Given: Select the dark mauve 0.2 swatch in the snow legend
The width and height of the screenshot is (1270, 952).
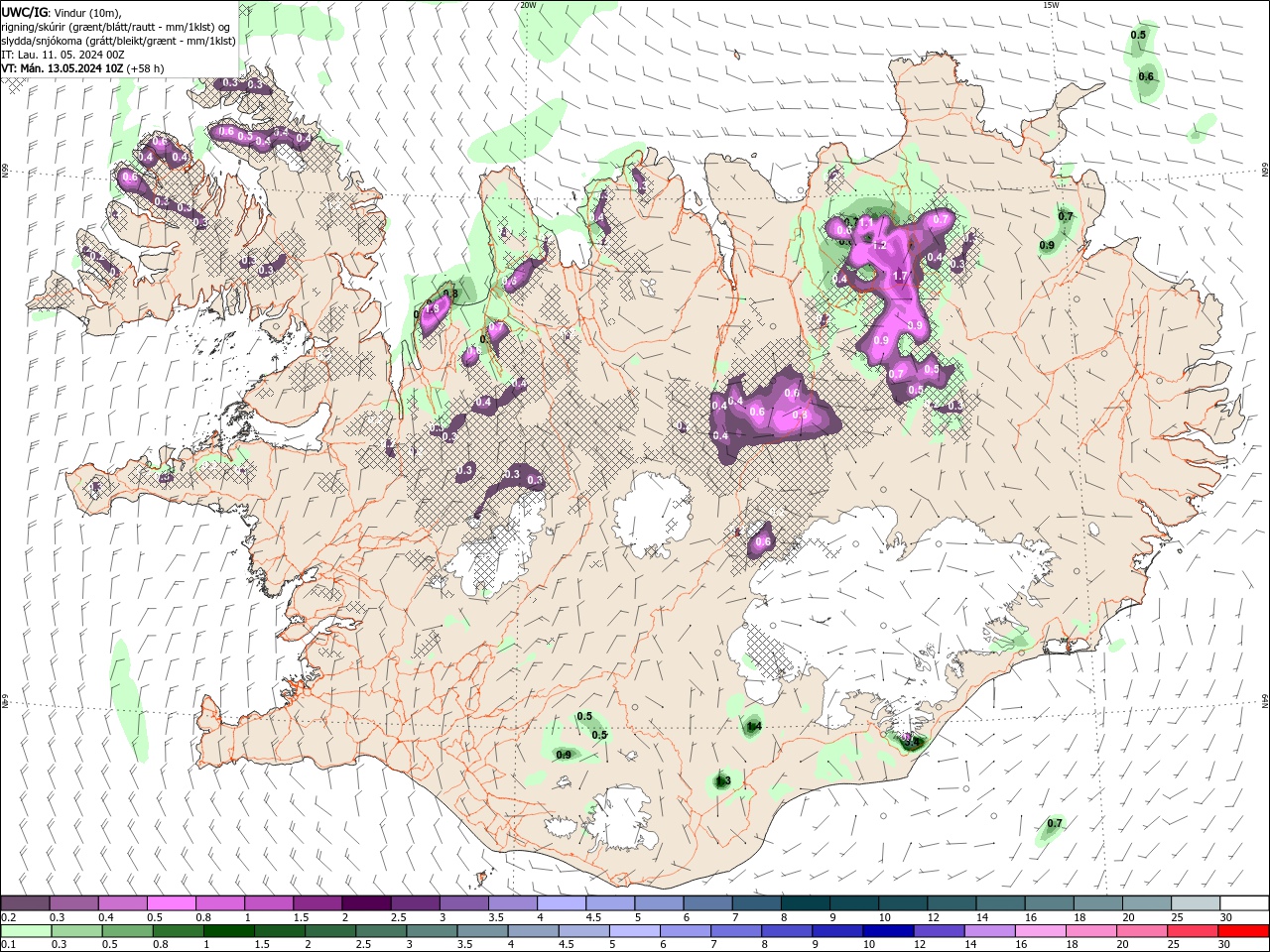Looking at the screenshot, I should (25, 903).
